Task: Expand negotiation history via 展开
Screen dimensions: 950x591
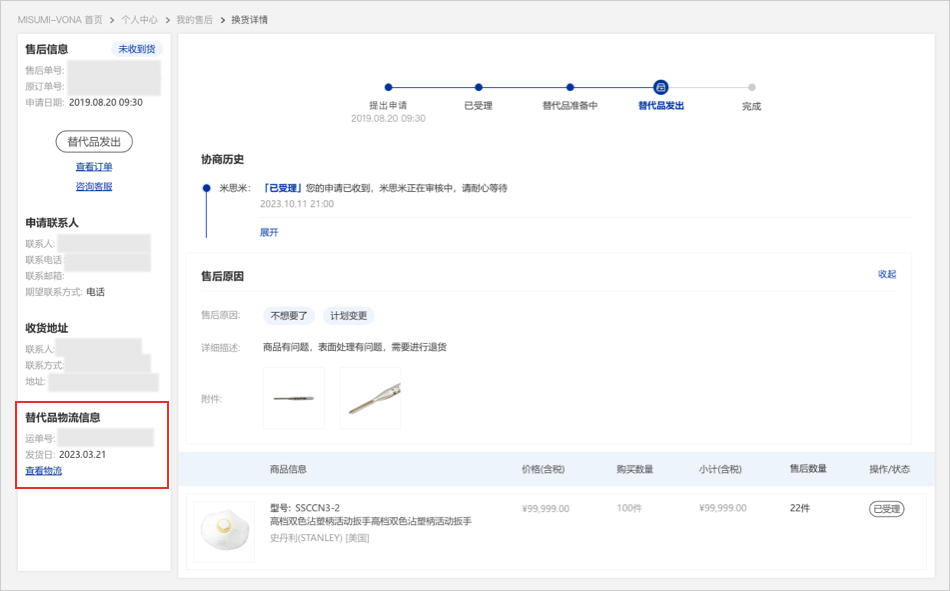Action: pos(269,232)
